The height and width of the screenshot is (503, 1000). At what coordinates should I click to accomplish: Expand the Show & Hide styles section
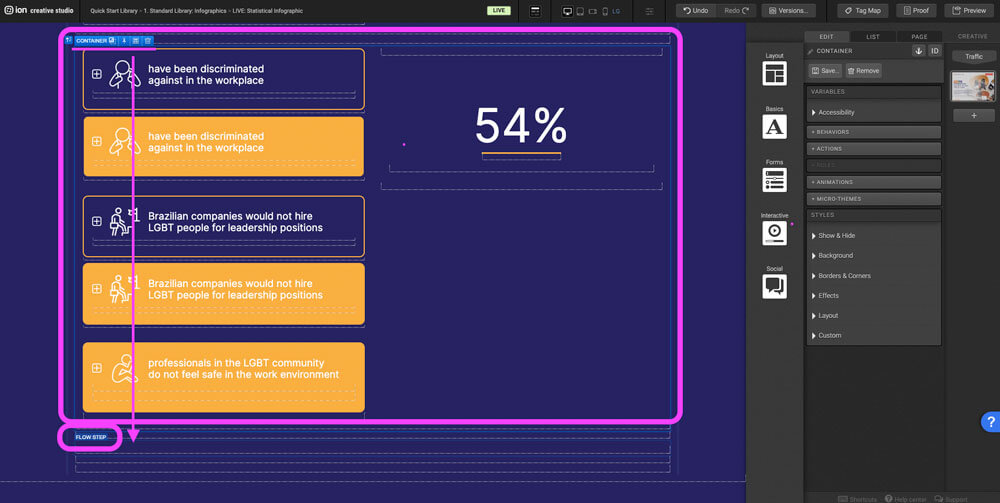tap(836, 236)
